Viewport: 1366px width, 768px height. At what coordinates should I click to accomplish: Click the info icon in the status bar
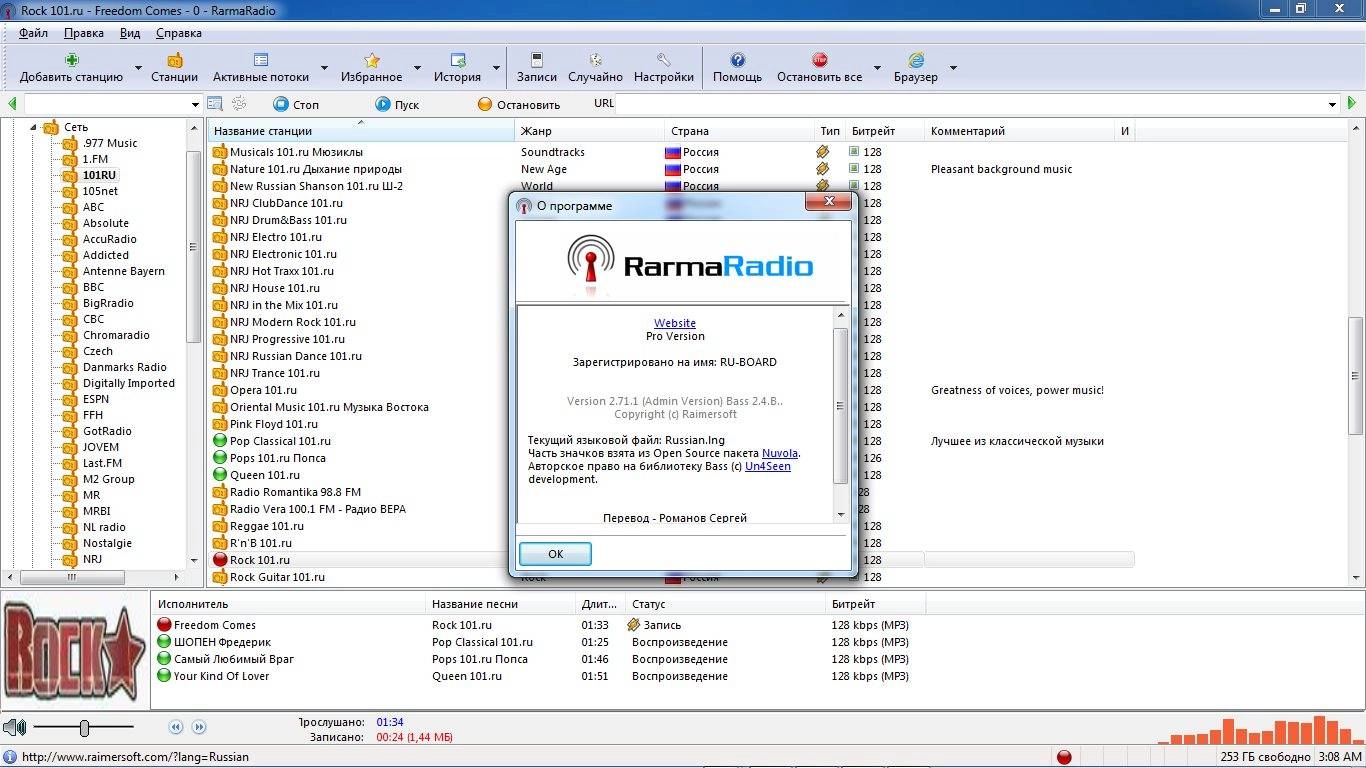coord(10,757)
